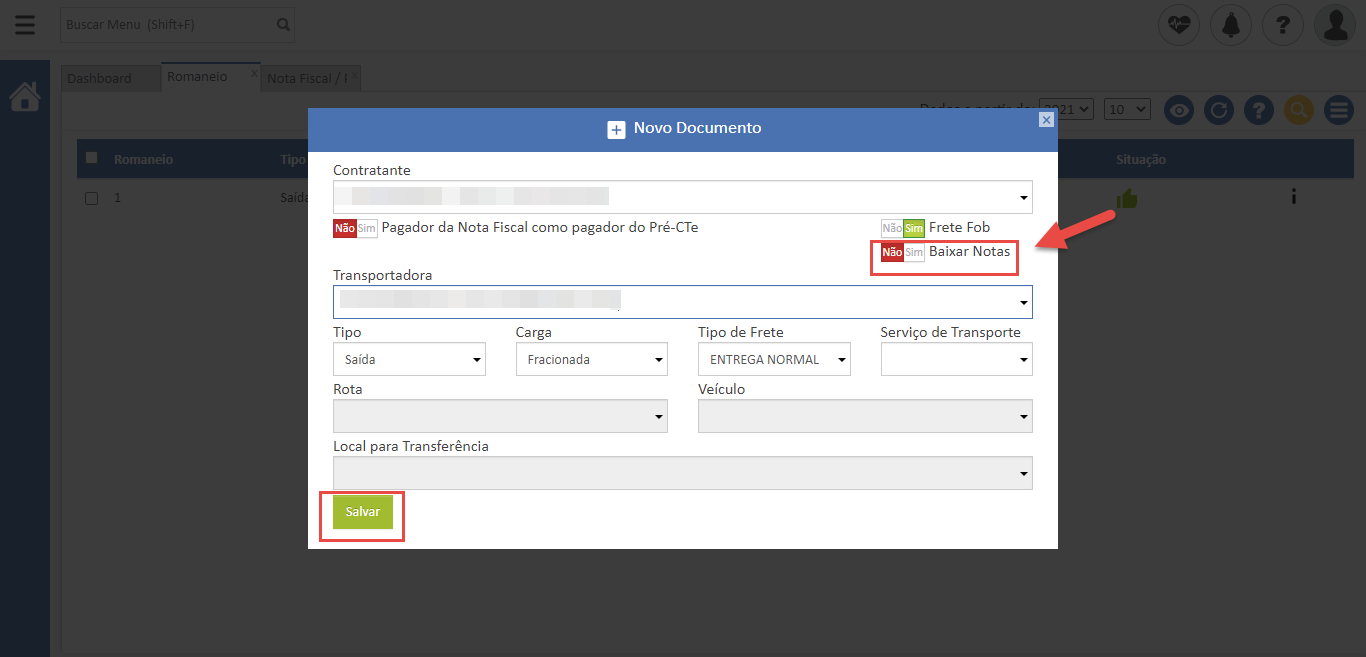Toggle the Frete Fob switch
This screenshot has width=1366, height=657.
pos(902,228)
